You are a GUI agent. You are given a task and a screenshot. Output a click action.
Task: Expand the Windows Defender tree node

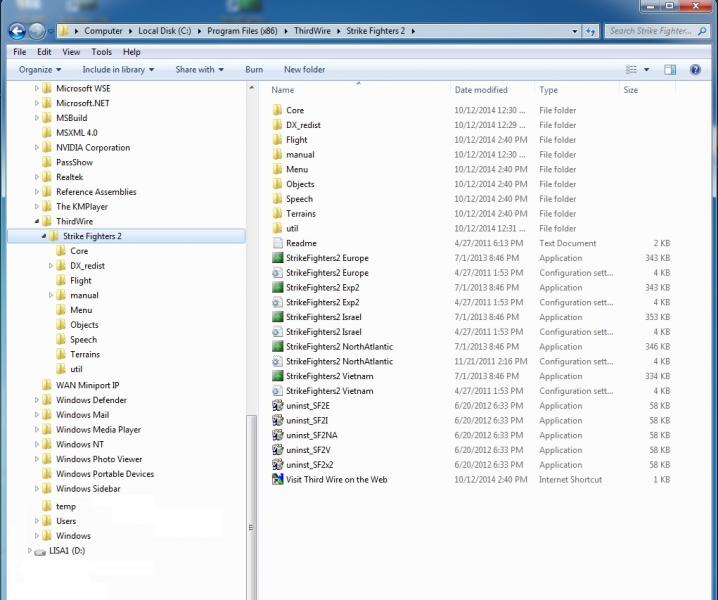(37, 400)
